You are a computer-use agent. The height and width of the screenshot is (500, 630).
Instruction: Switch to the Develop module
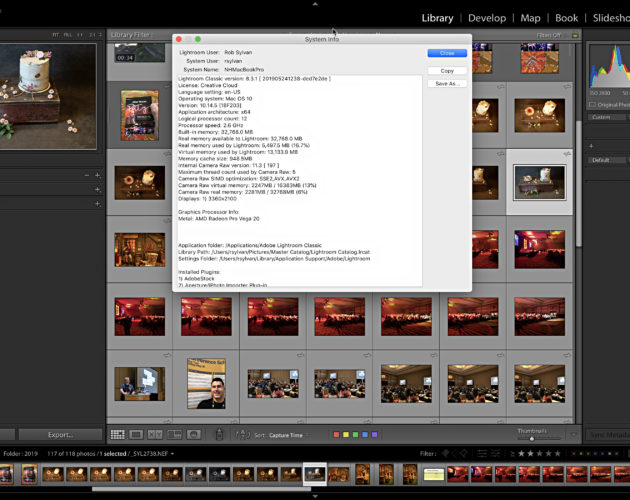pyautogui.click(x=487, y=18)
